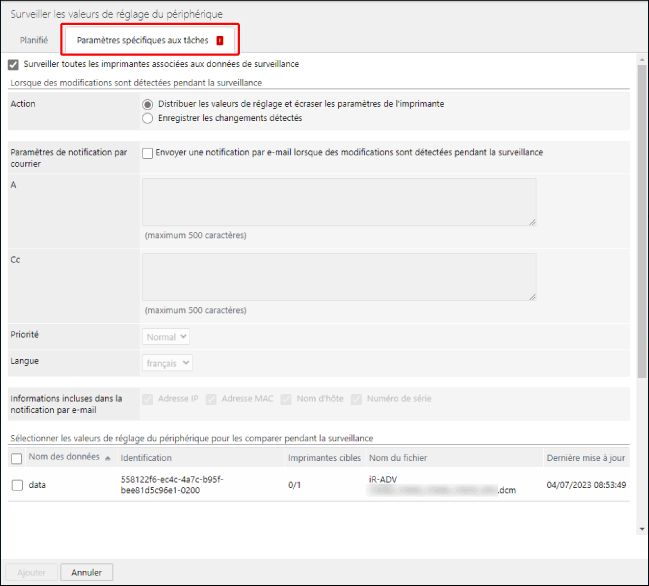Select Distribuer les valeurs de réglage option
Viewport: 649px width, 586px height.
pos(148,104)
